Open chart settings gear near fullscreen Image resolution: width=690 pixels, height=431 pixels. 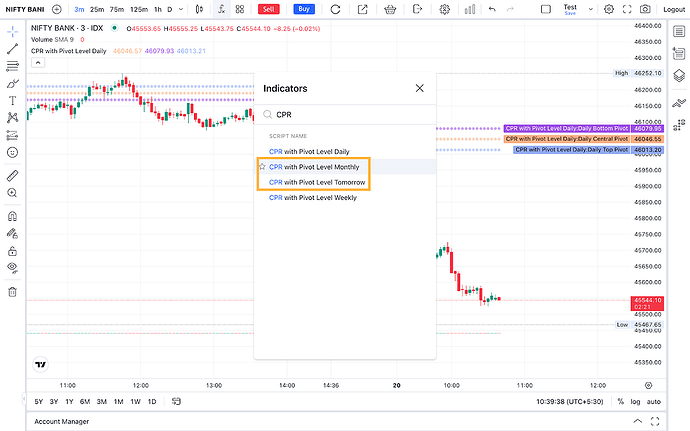coord(609,9)
